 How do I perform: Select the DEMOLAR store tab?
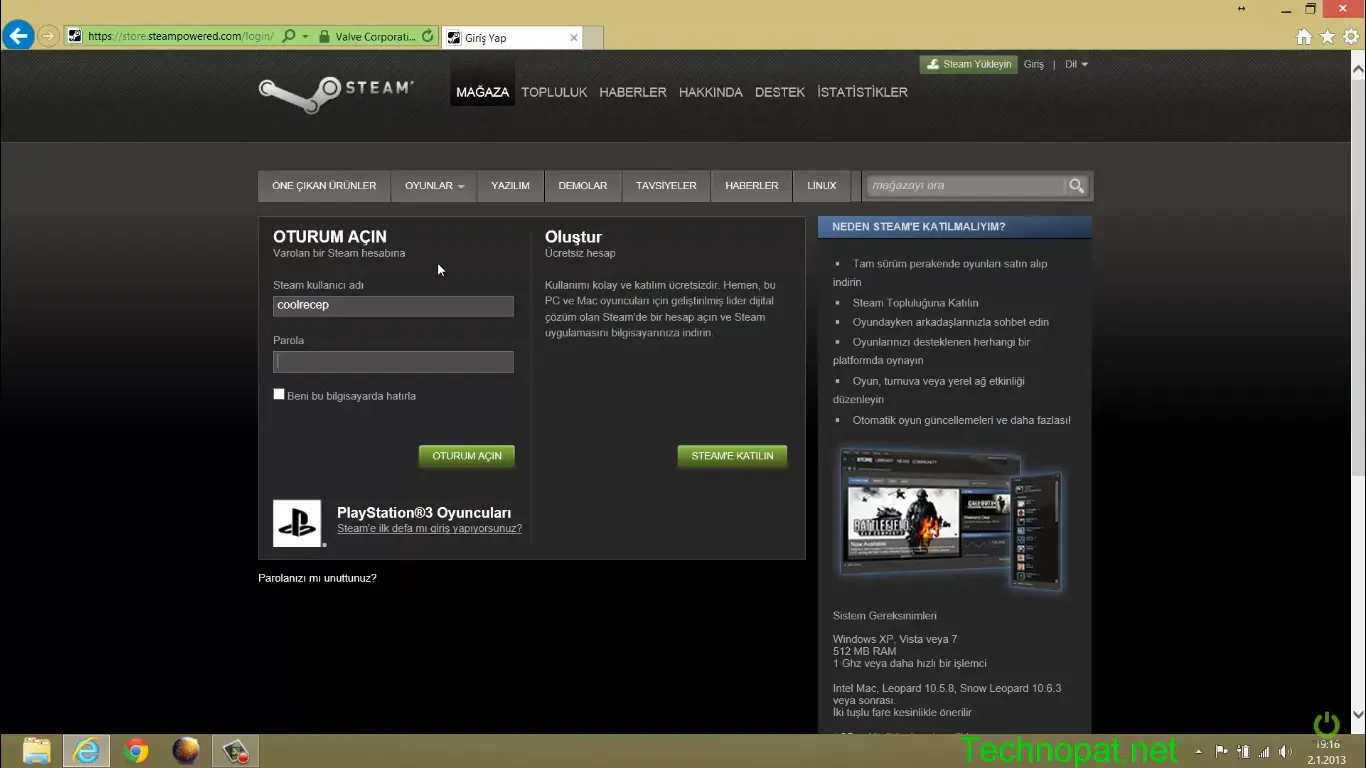583,186
